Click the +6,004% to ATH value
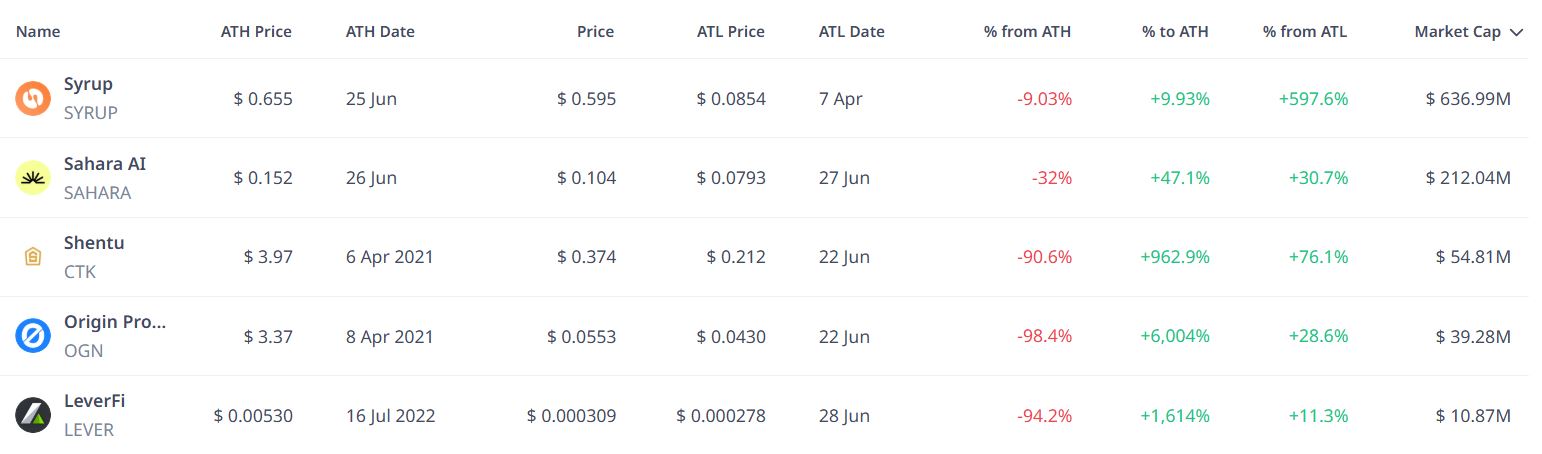1542x454 pixels. (x=1175, y=336)
